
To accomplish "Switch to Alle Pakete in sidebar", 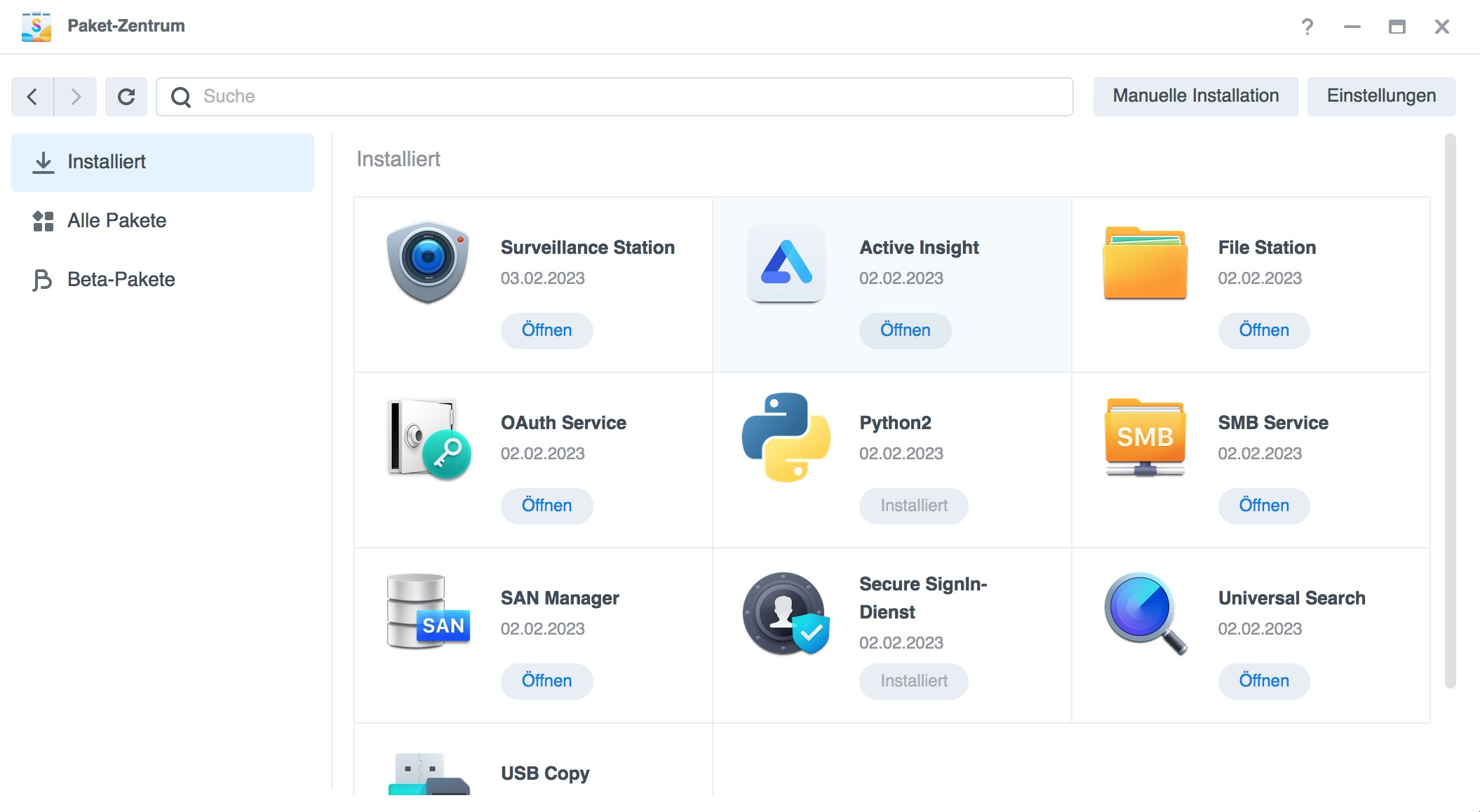I will click(116, 221).
